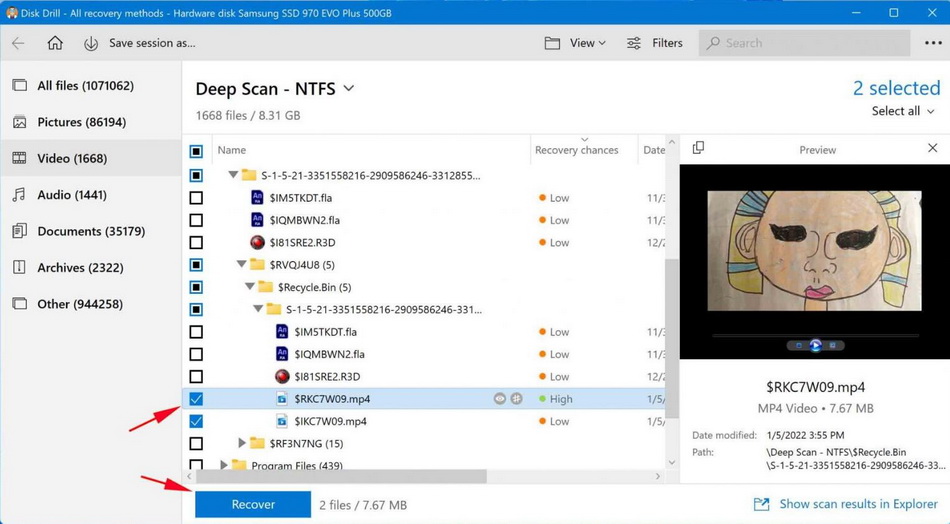
Task: Go to the home screen icon
Action: click(x=55, y=43)
